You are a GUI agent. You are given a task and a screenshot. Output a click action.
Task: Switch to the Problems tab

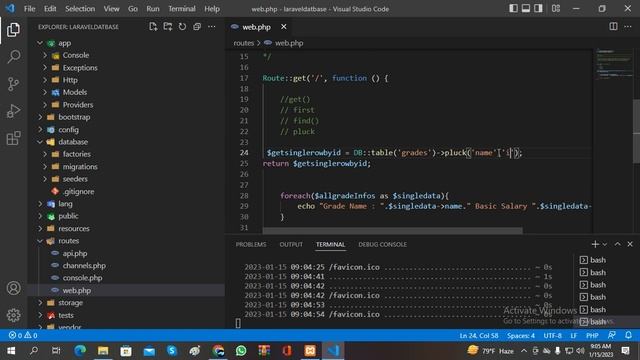tap(251, 244)
